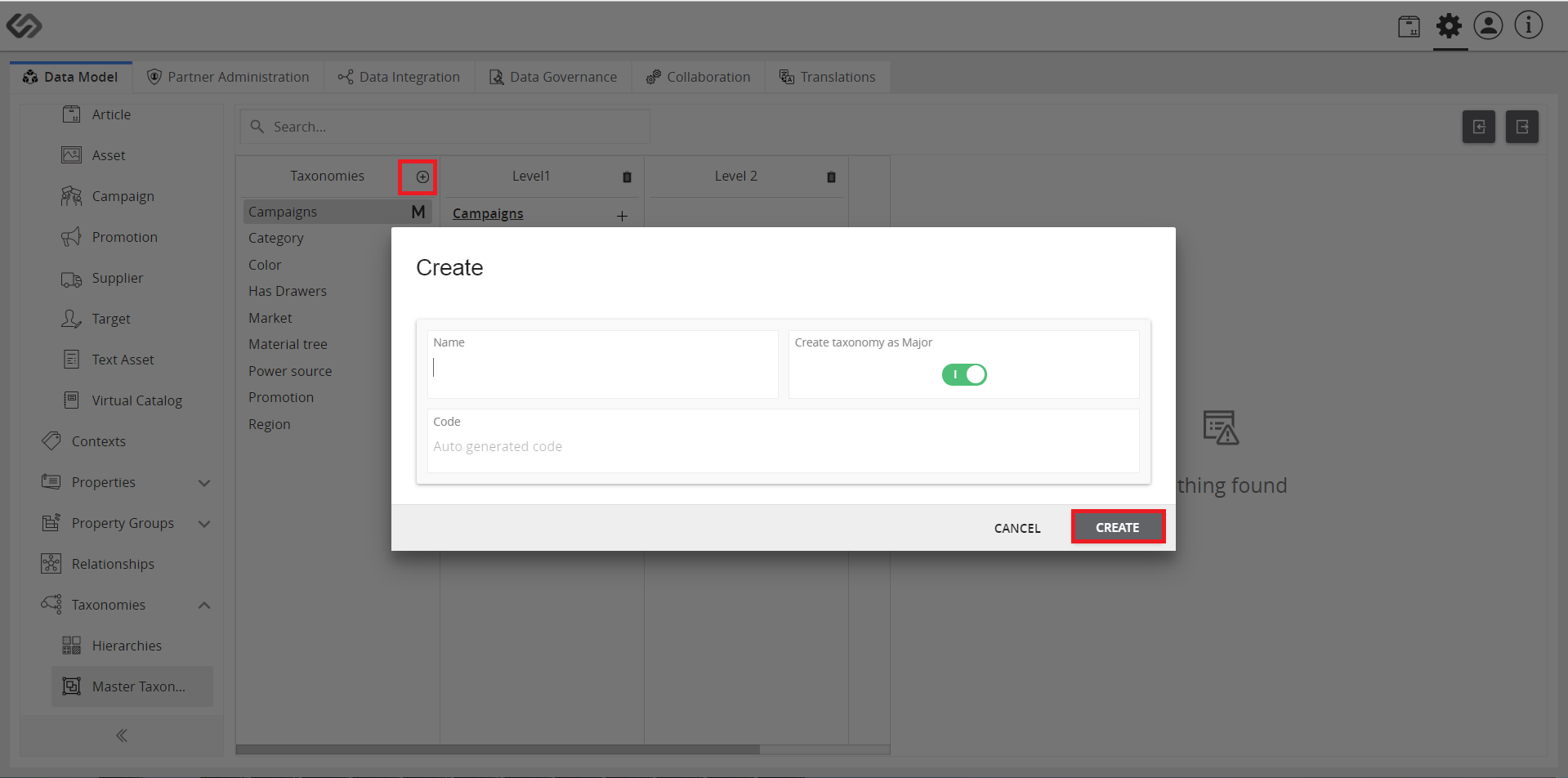Delete Level1 using trash icon
Viewport: 1568px width, 778px height.
pos(627,177)
